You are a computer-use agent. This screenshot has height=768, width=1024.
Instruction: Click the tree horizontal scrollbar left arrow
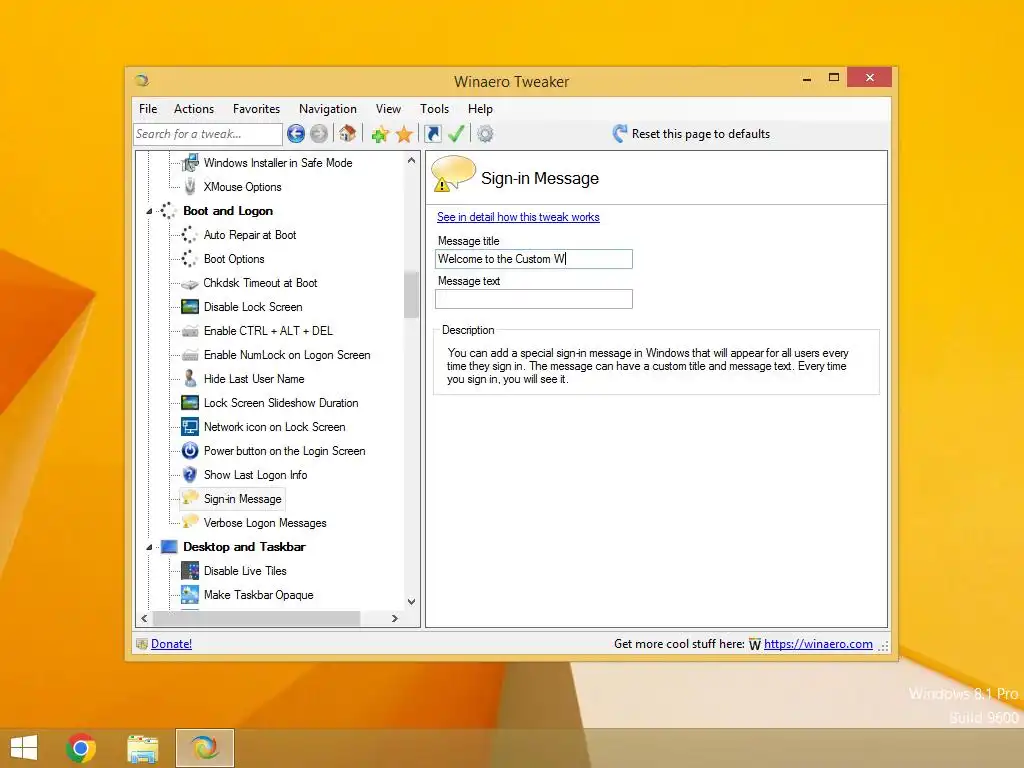point(144,618)
